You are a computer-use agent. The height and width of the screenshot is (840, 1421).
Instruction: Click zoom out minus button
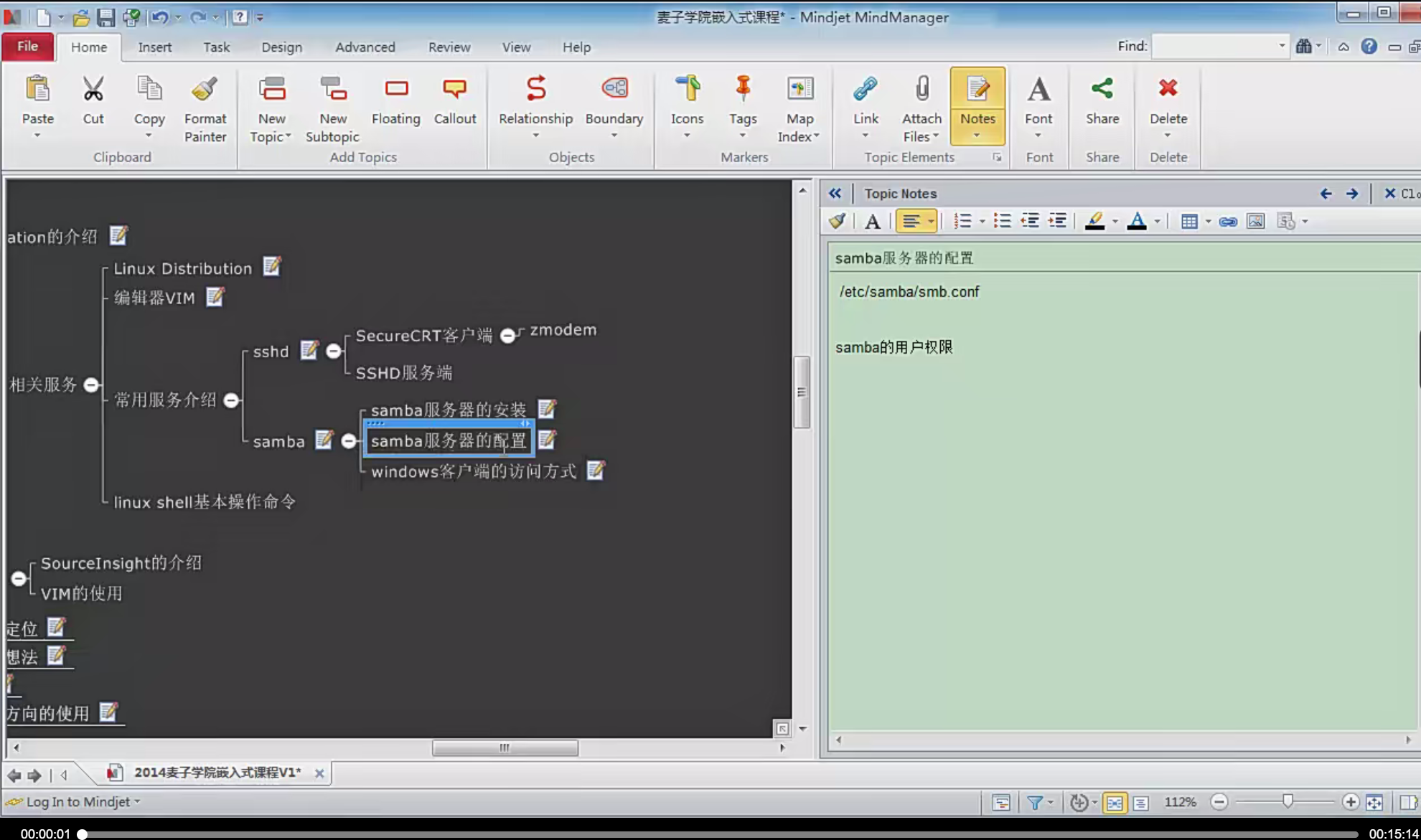[1219, 802]
